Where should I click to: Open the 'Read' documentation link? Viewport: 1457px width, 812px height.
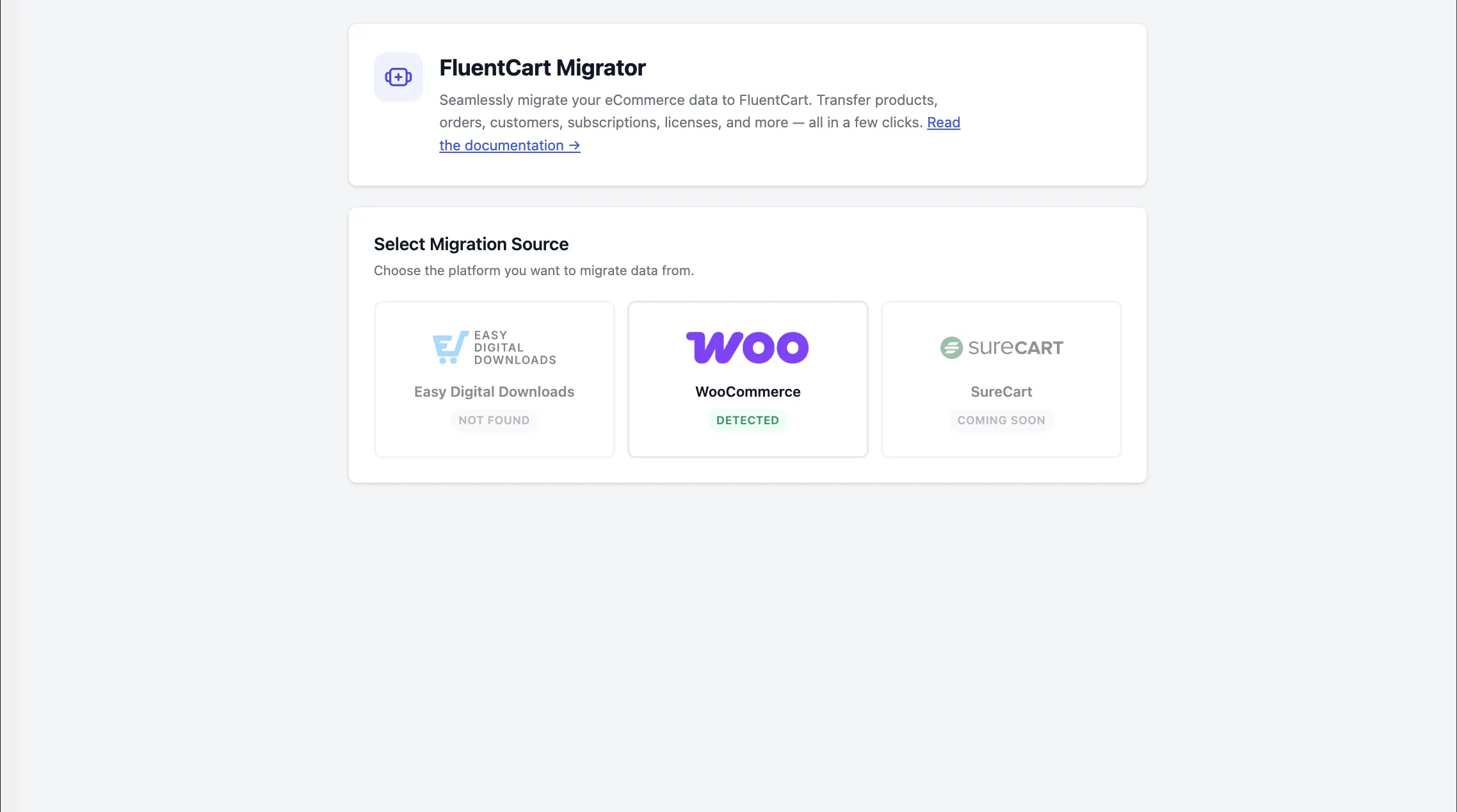[x=944, y=122]
